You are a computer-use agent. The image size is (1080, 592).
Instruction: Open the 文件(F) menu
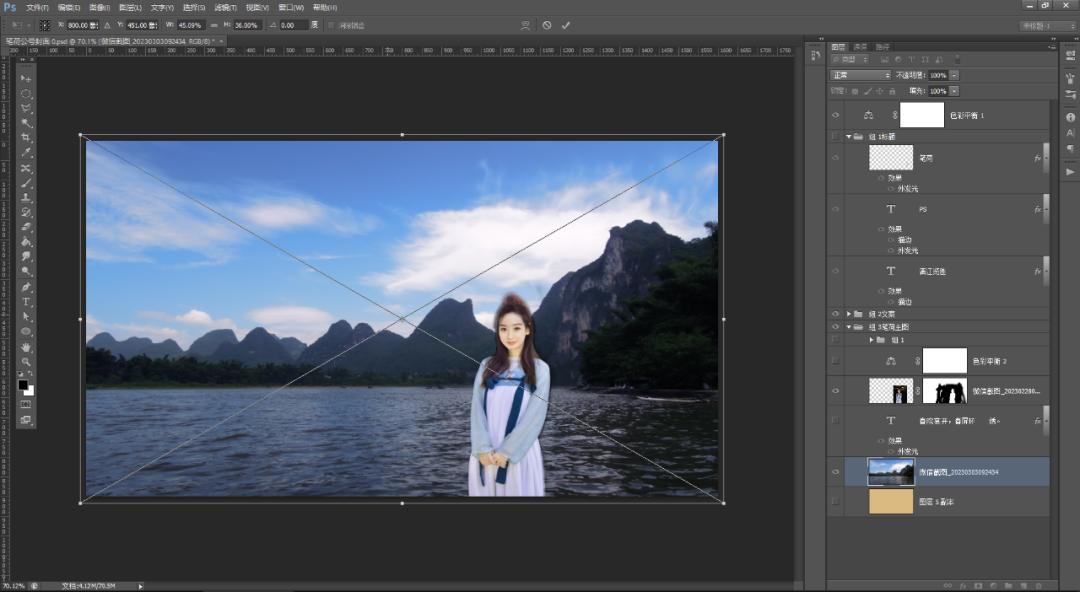point(37,7)
